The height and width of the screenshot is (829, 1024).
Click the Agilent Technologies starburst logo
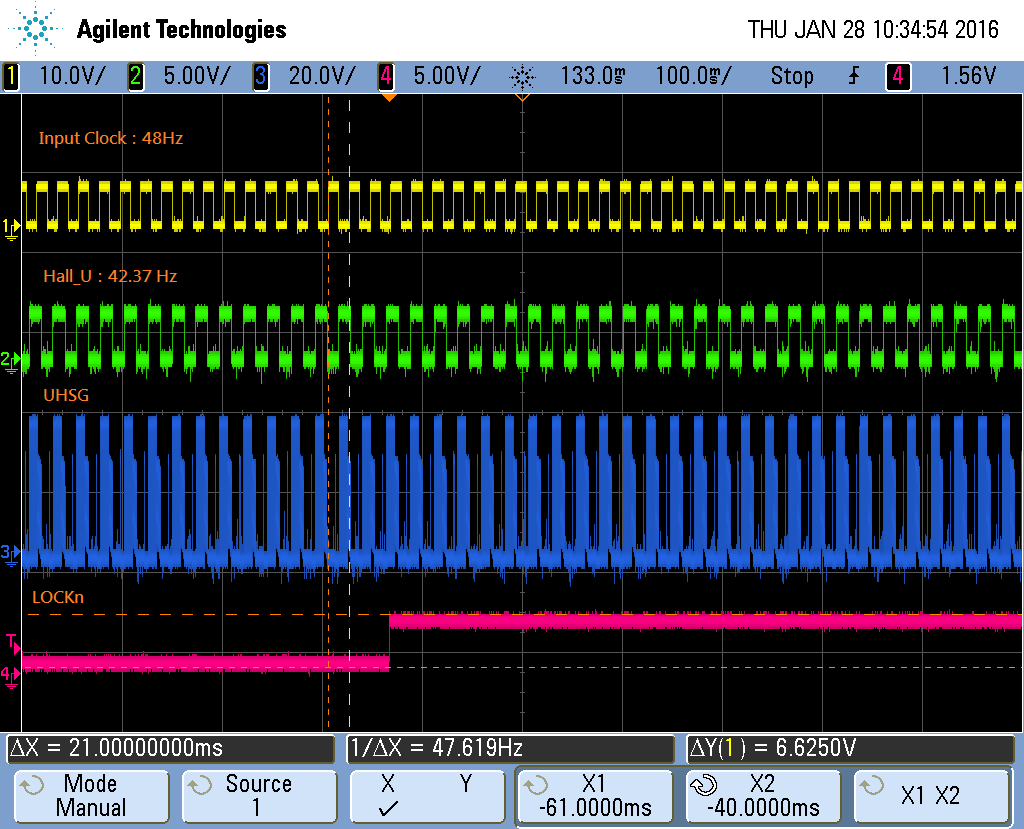pyautogui.click(x=35, y=28)
